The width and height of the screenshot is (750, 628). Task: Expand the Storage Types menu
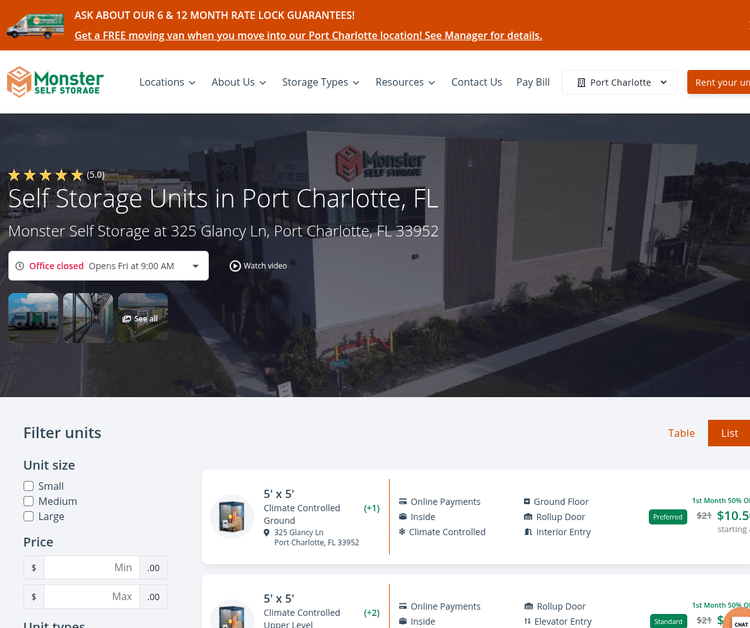[x=320, y=82]
